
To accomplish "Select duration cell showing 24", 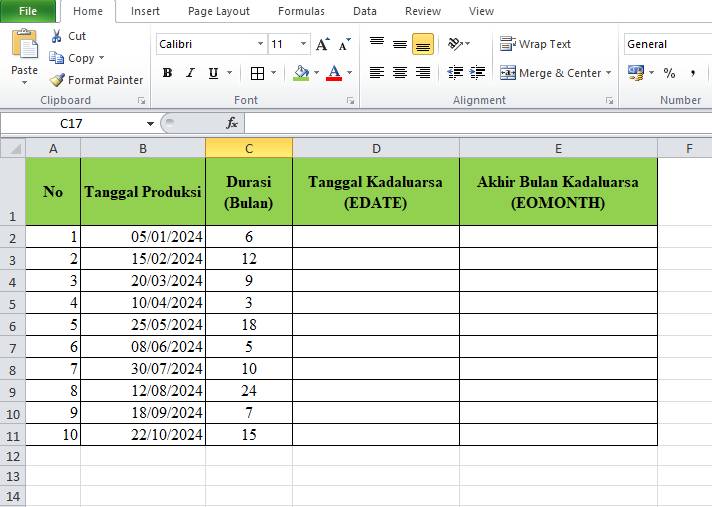I will point(249,390).
